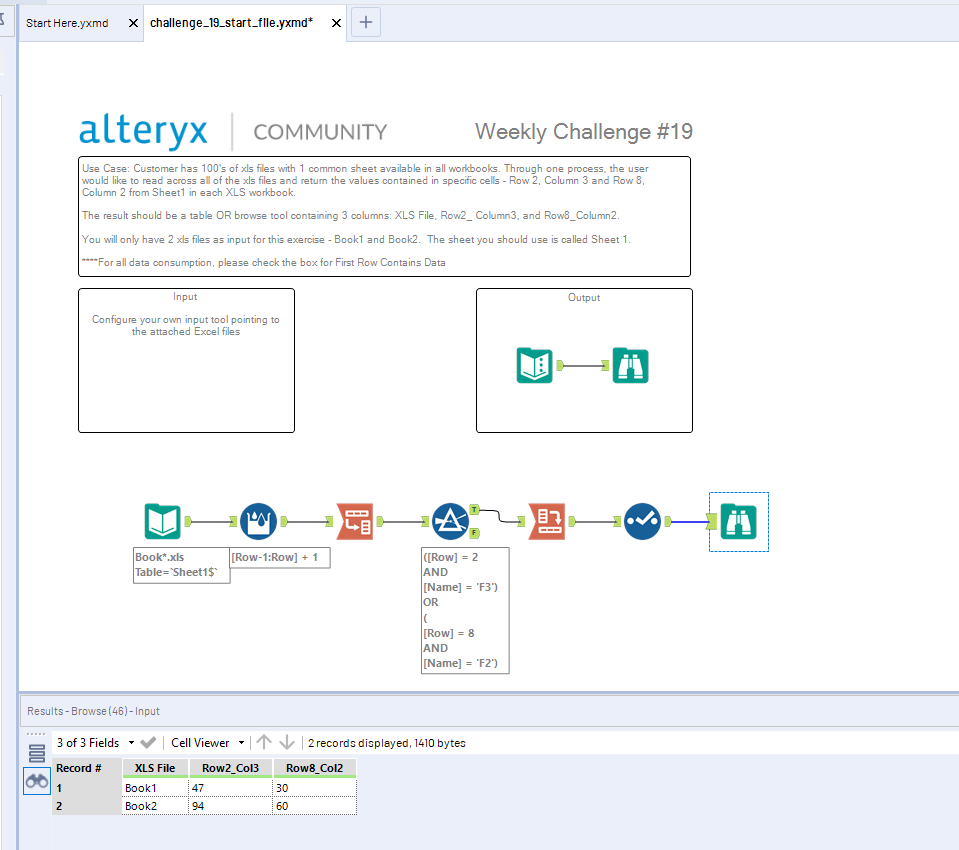Screen dimensions: 959x850
Task: Select the Book2 cell in results
Action: point(155,806)
